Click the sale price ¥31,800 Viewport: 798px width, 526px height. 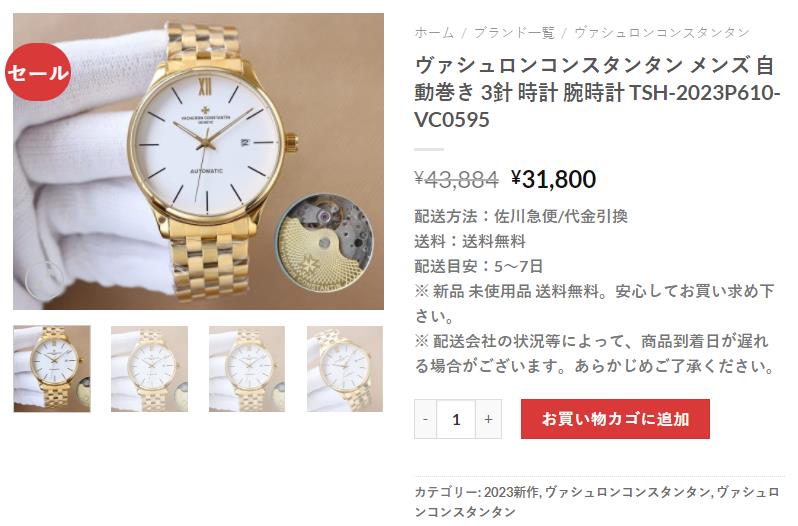click(553, 179)
